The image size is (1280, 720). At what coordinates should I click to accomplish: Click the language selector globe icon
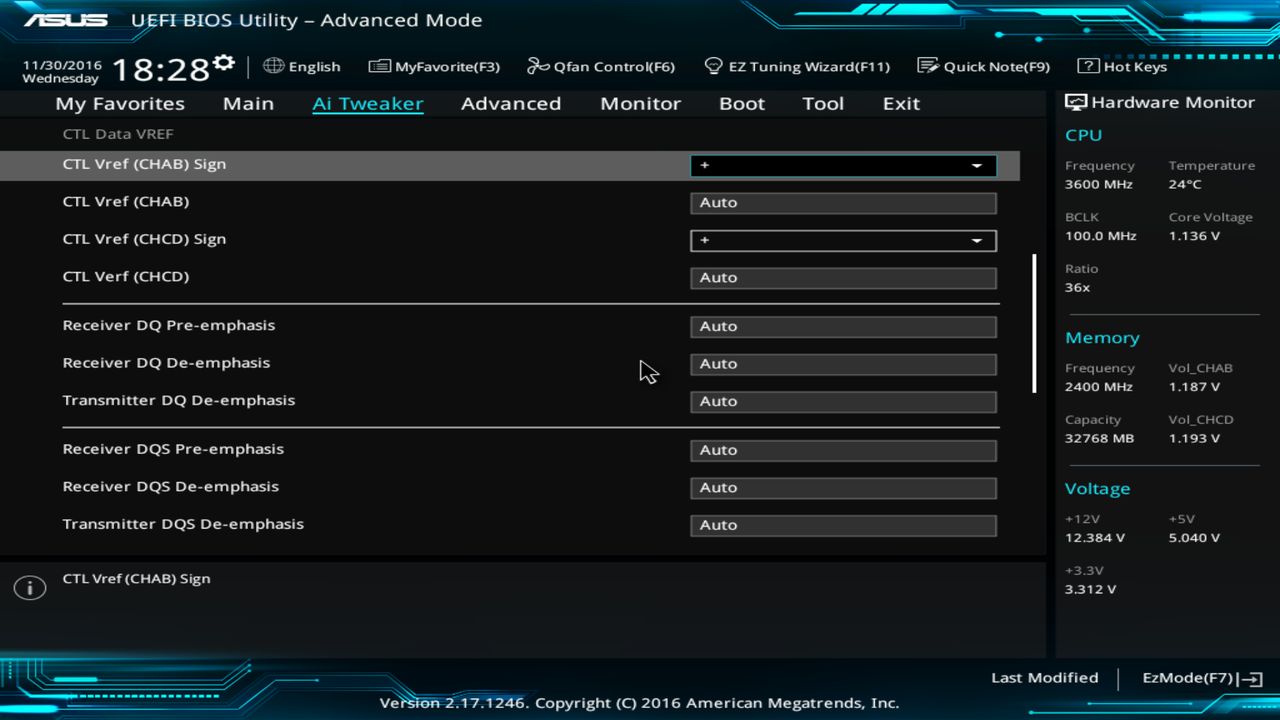click(x=273, y=66)
